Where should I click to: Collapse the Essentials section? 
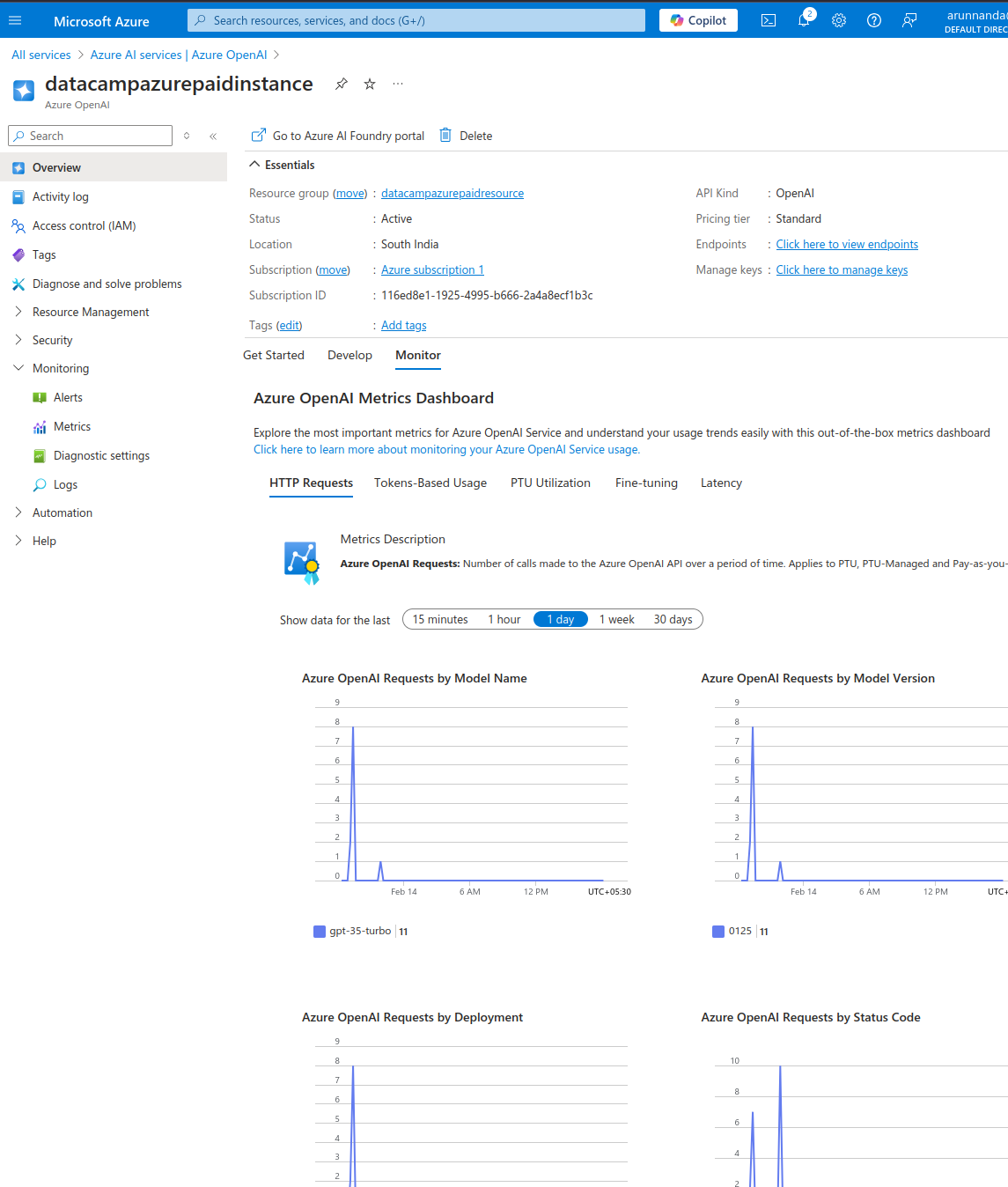[254, 165]
